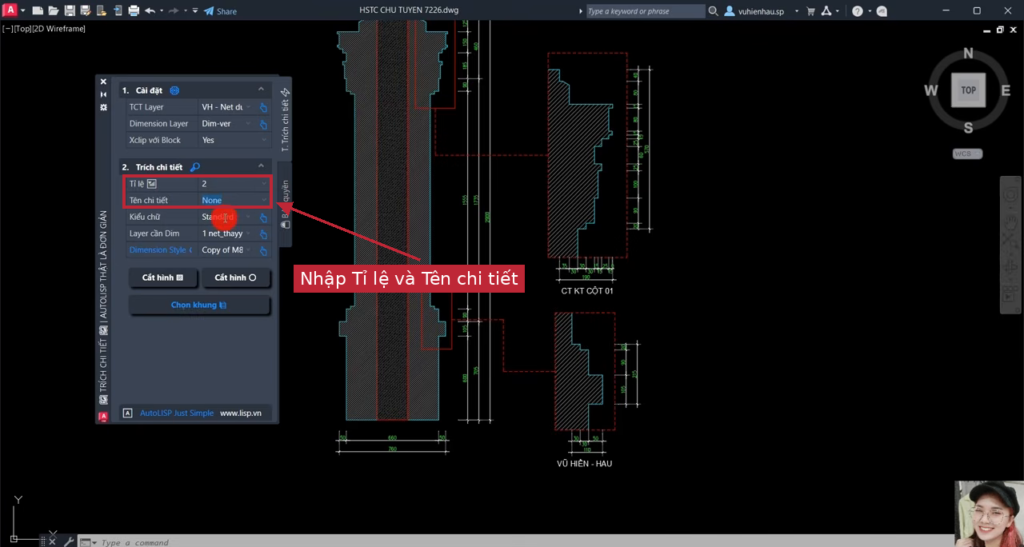Screen dimensions: 1024x547
Task: Open the AutoLISP Just Simple link
Action: [176, 413]
